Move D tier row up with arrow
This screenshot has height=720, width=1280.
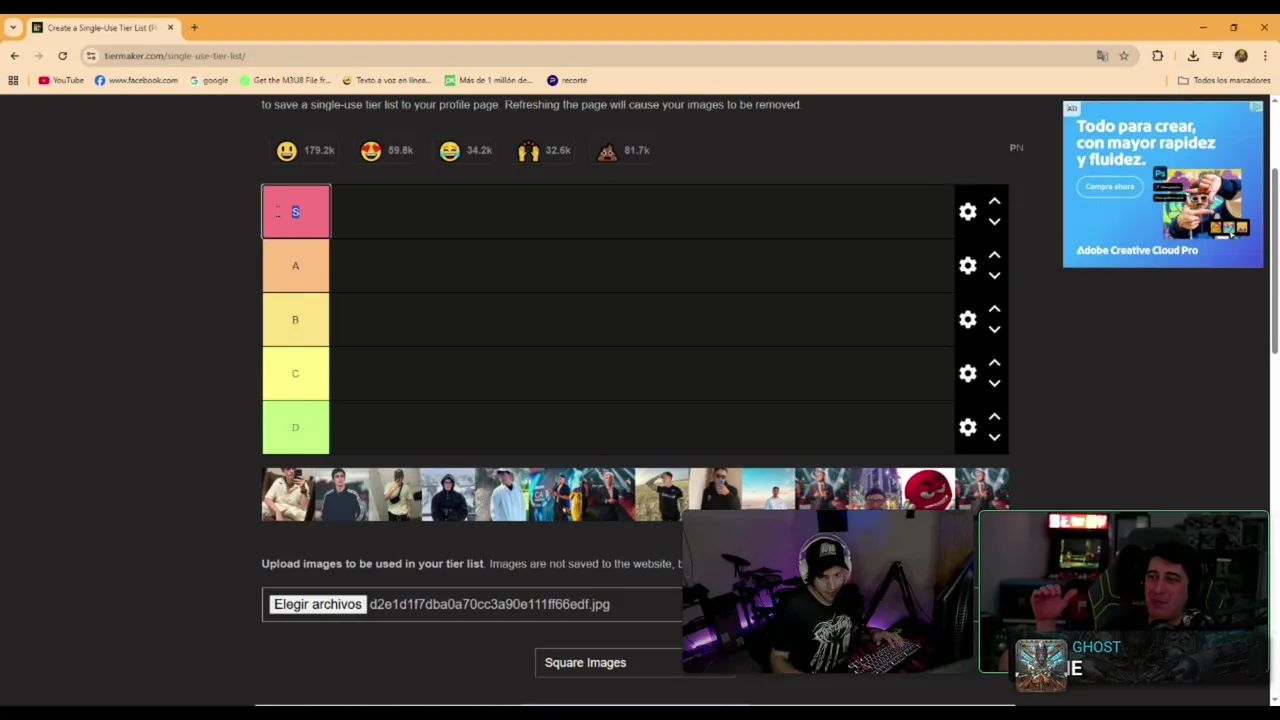tap(994, 417)
